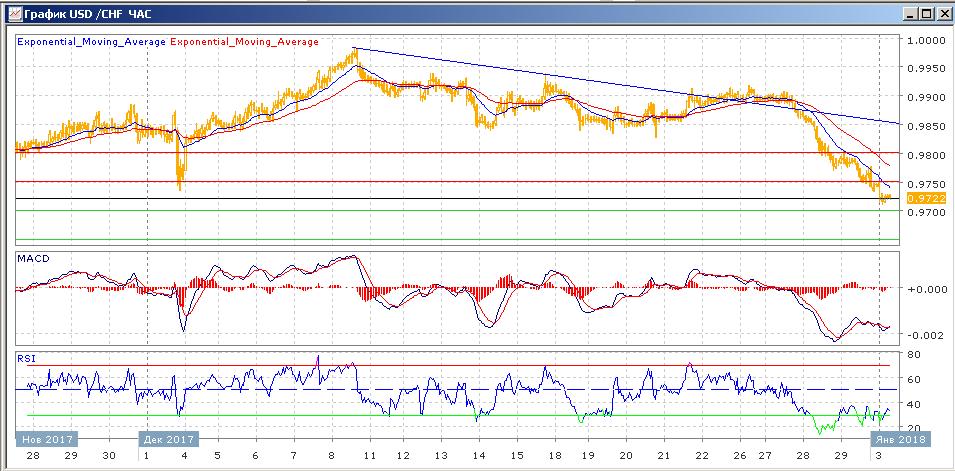Click the Янв 2018 month marker
The height and width of the screenshot is (471, 955).
tap(900, 439)
